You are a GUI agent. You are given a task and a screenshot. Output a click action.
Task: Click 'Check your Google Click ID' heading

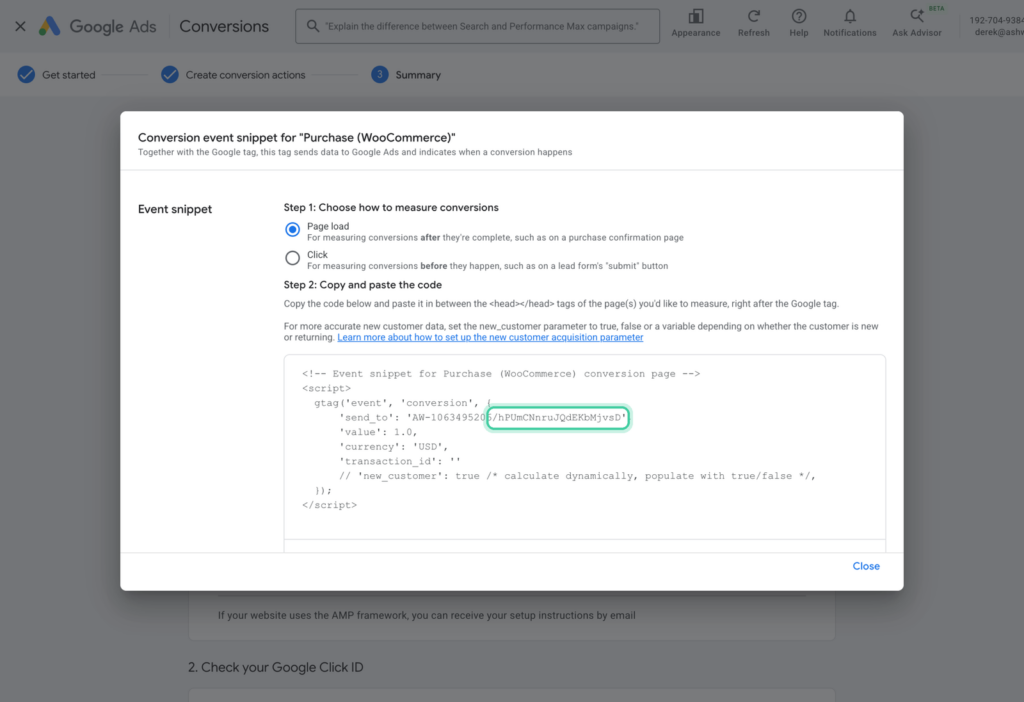pos(276,667)
